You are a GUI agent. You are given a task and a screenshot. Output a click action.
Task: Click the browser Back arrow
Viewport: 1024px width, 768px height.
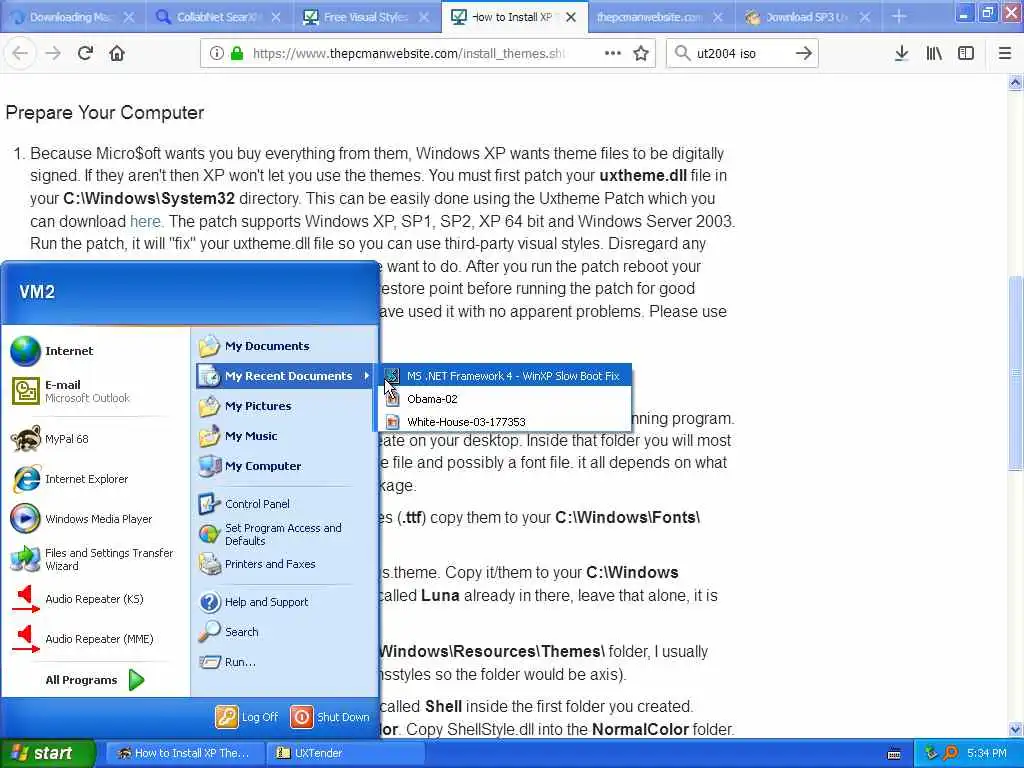click(20, 53)
